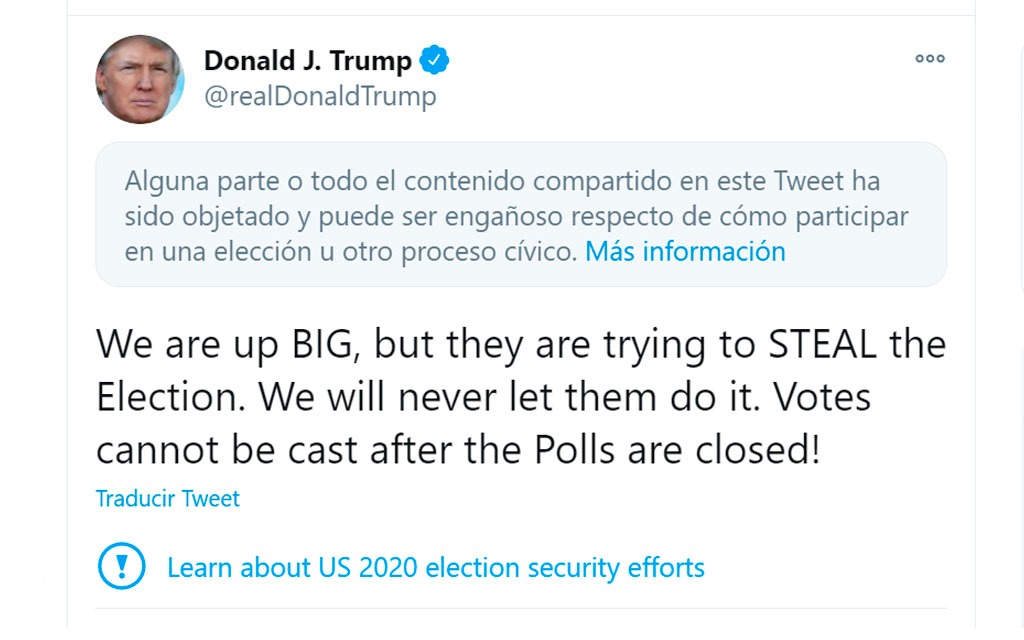1024x640 pixels.
Task: Click the circled exclamation mark icon
Action: coord(122,567)
